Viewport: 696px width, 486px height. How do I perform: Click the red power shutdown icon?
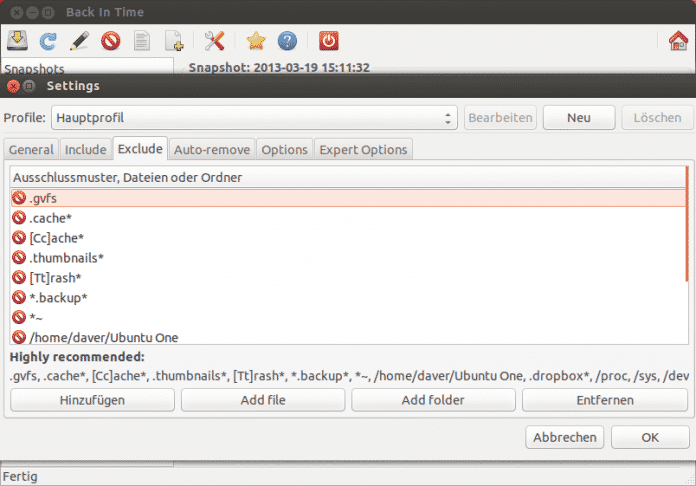coord(328,41)
